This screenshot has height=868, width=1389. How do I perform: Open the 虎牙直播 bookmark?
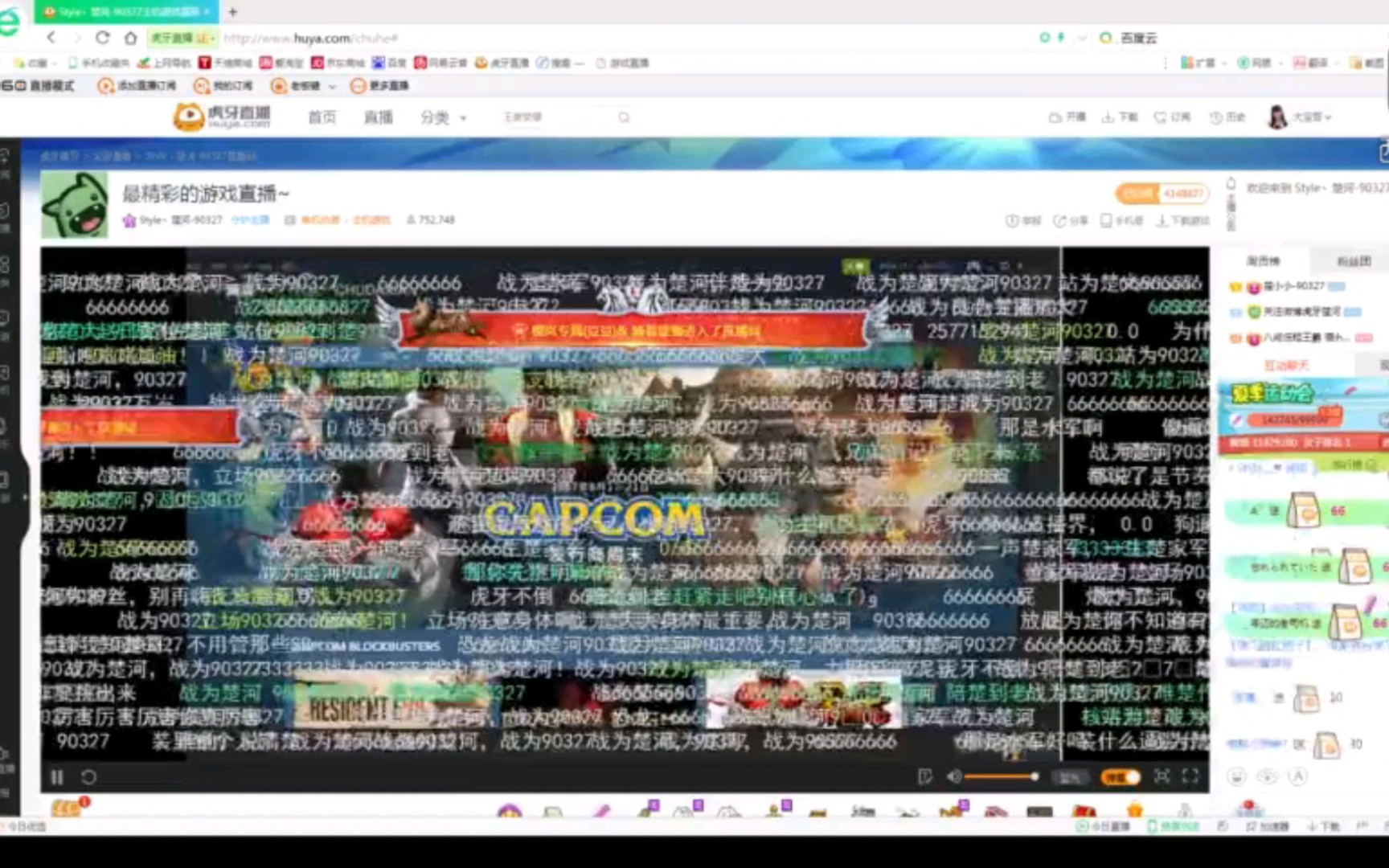(502, 63)
